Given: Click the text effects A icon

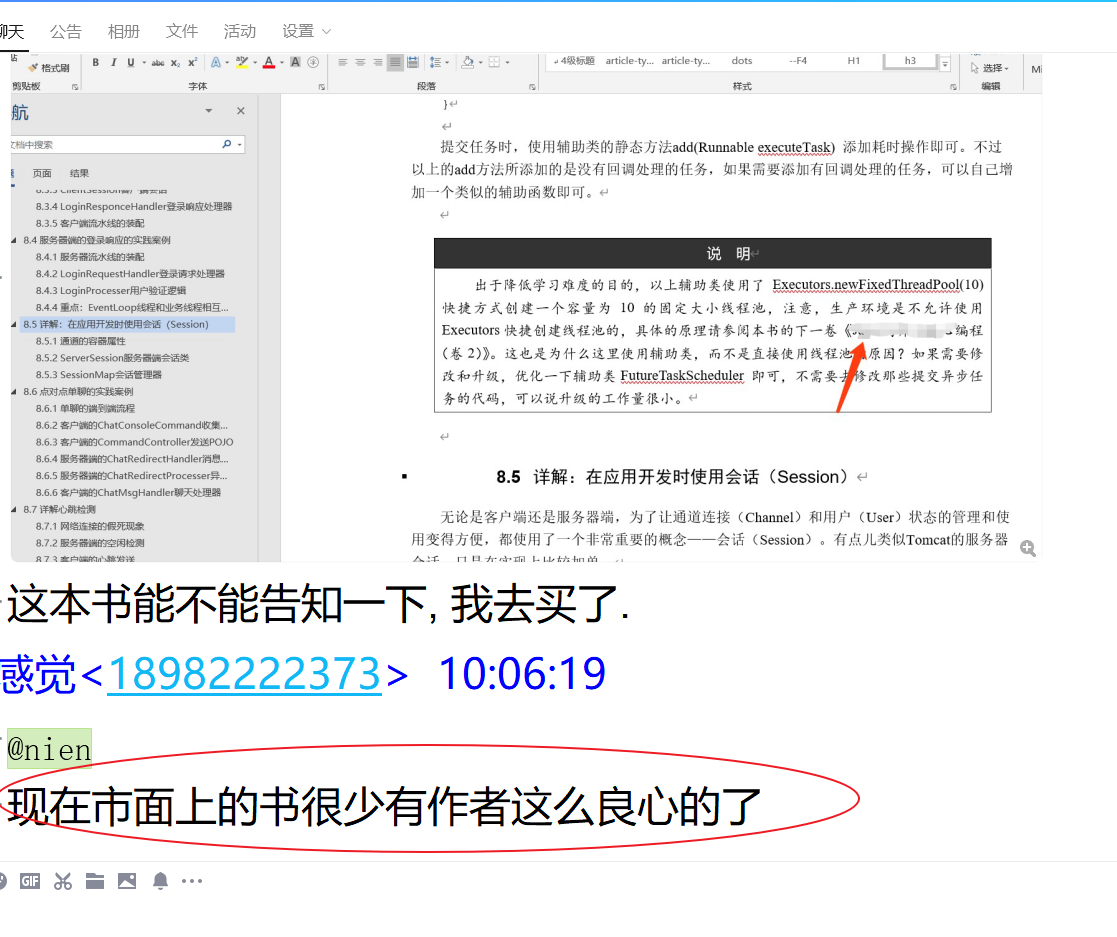Looking at the screenshot, I should coord(215,63).
